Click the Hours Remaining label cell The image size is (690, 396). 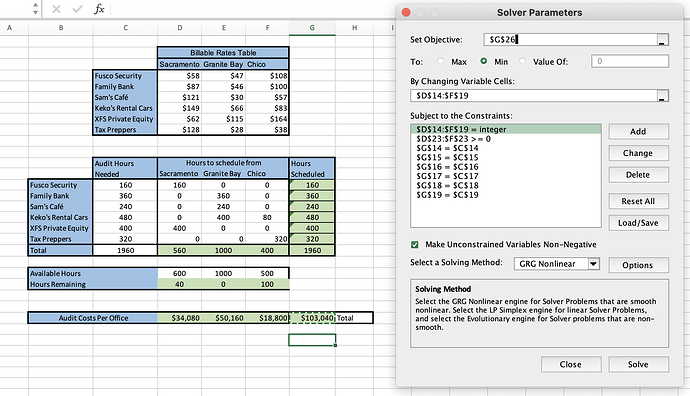point(93,284)
